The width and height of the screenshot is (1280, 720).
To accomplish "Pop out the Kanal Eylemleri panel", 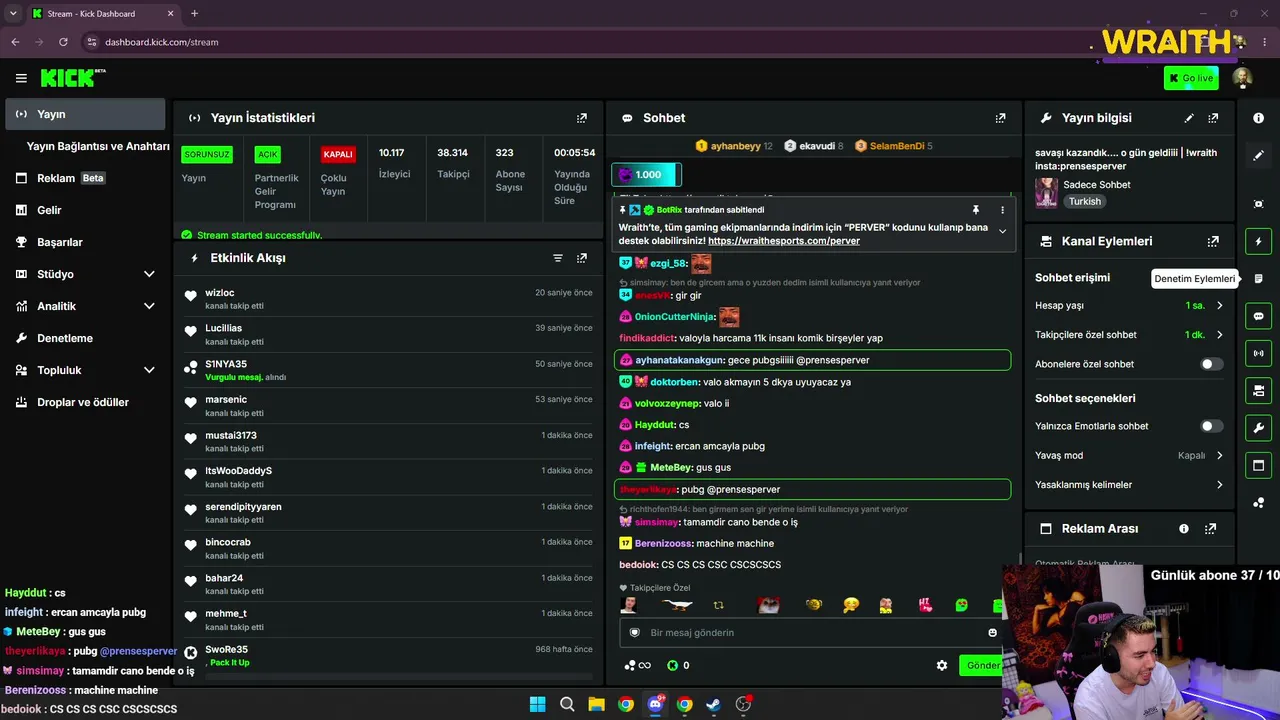I will click(1213, 241).
